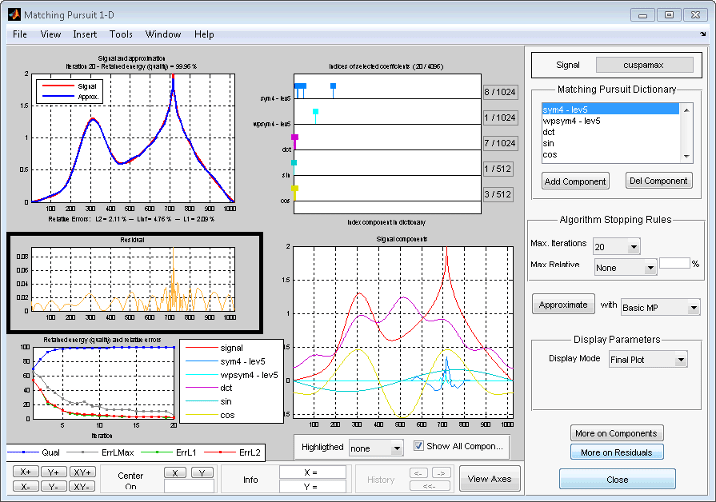This screenshot has height=502, width=716.
Task: Open the Tools menu
Action: [121, 34]
